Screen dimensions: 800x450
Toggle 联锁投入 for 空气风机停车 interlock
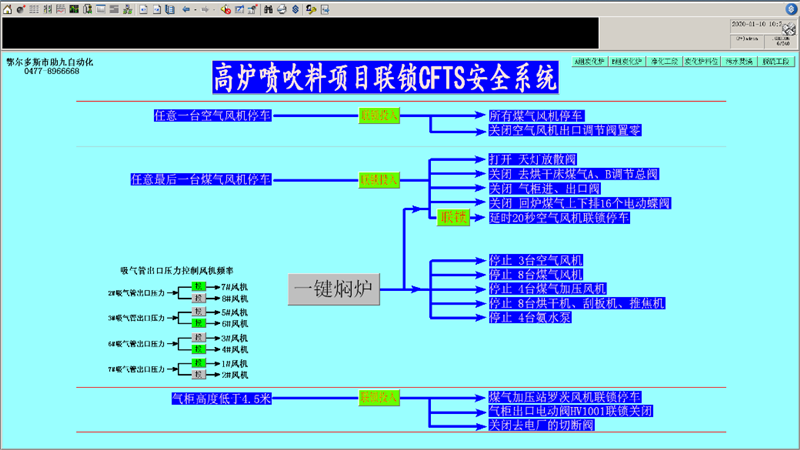pyautogui.click(x=379, y=116)
